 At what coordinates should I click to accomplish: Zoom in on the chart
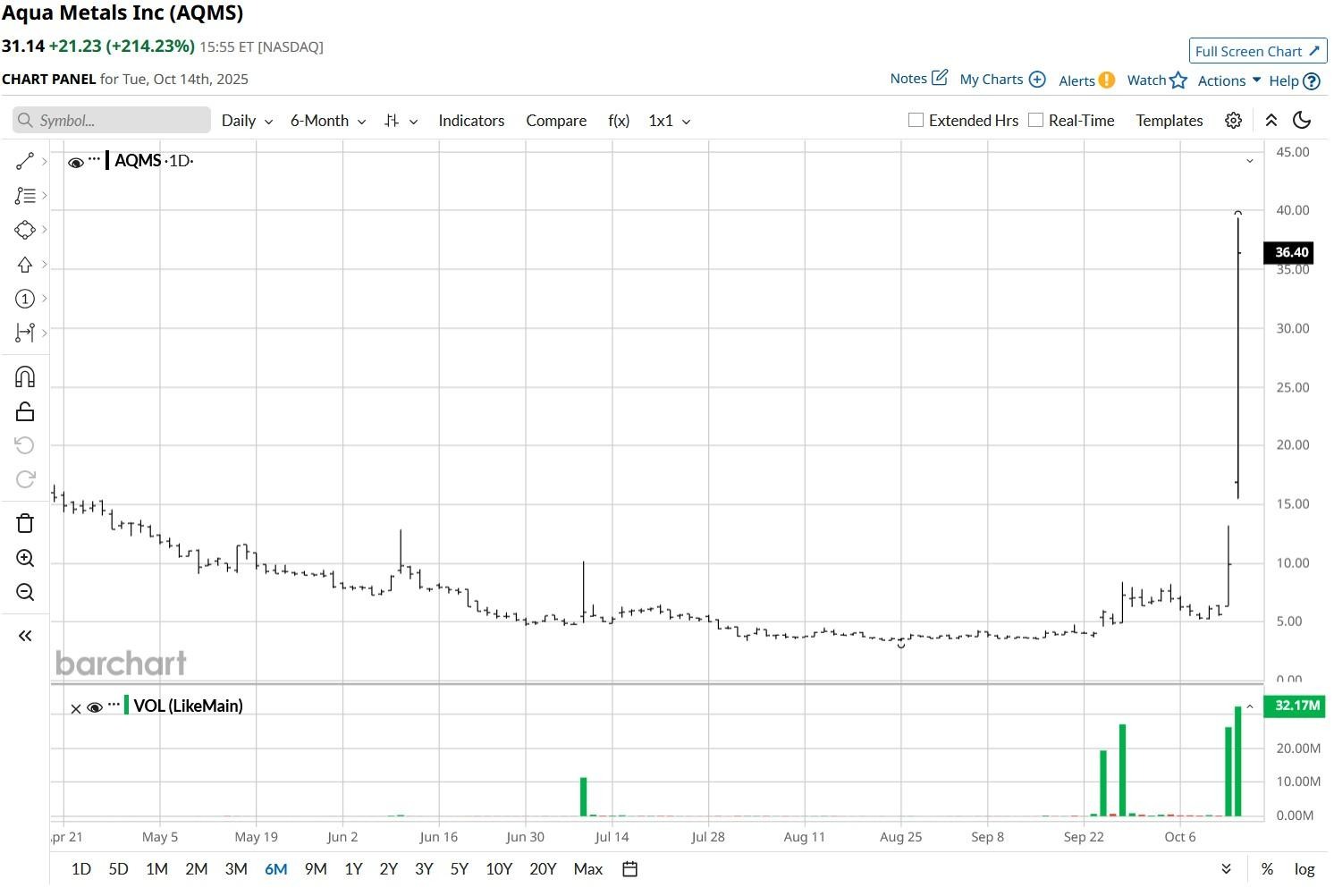click(x=25, y=558)
